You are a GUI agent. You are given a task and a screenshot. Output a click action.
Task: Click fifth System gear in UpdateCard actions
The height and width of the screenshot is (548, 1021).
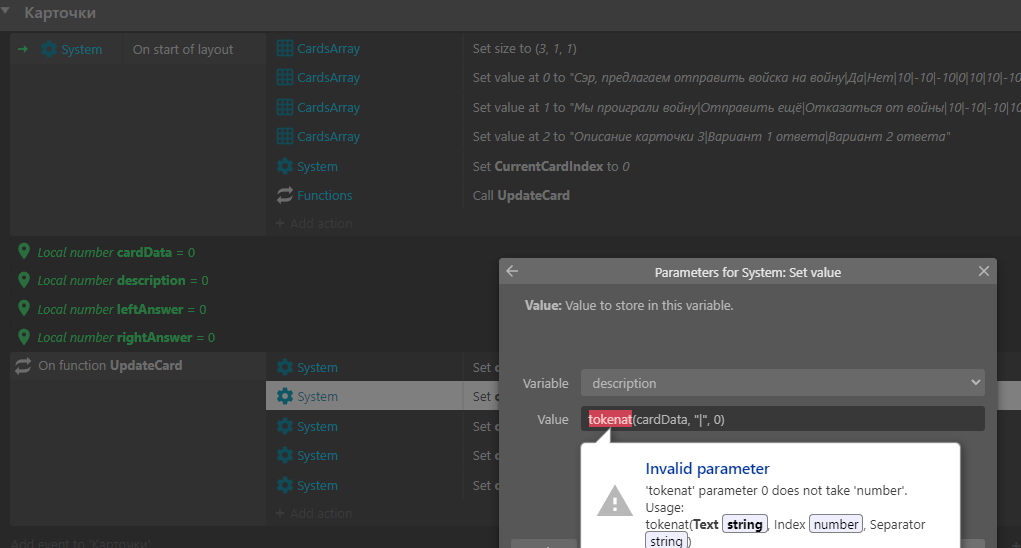(285, 486)
